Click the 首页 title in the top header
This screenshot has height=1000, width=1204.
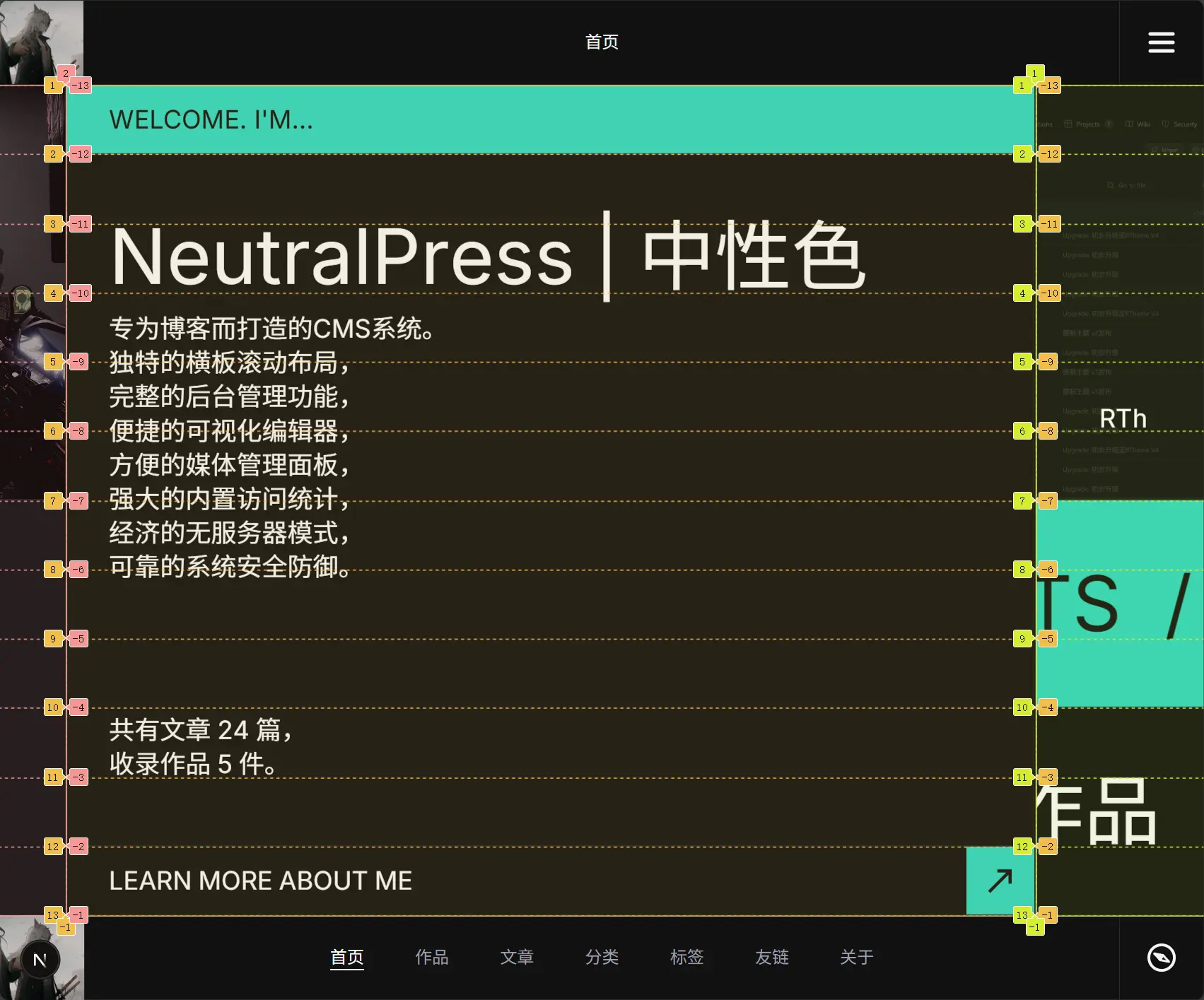[x=602, y=42]
